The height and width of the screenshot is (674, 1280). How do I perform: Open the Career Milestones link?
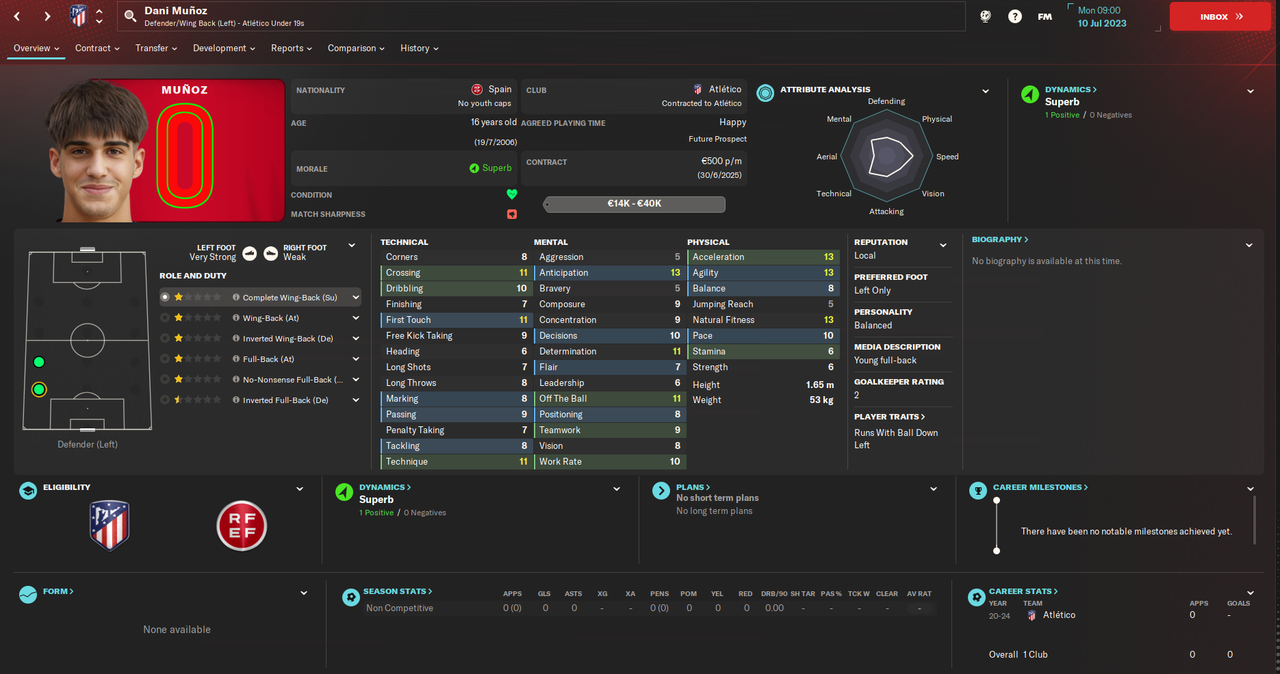[1040, 487]
